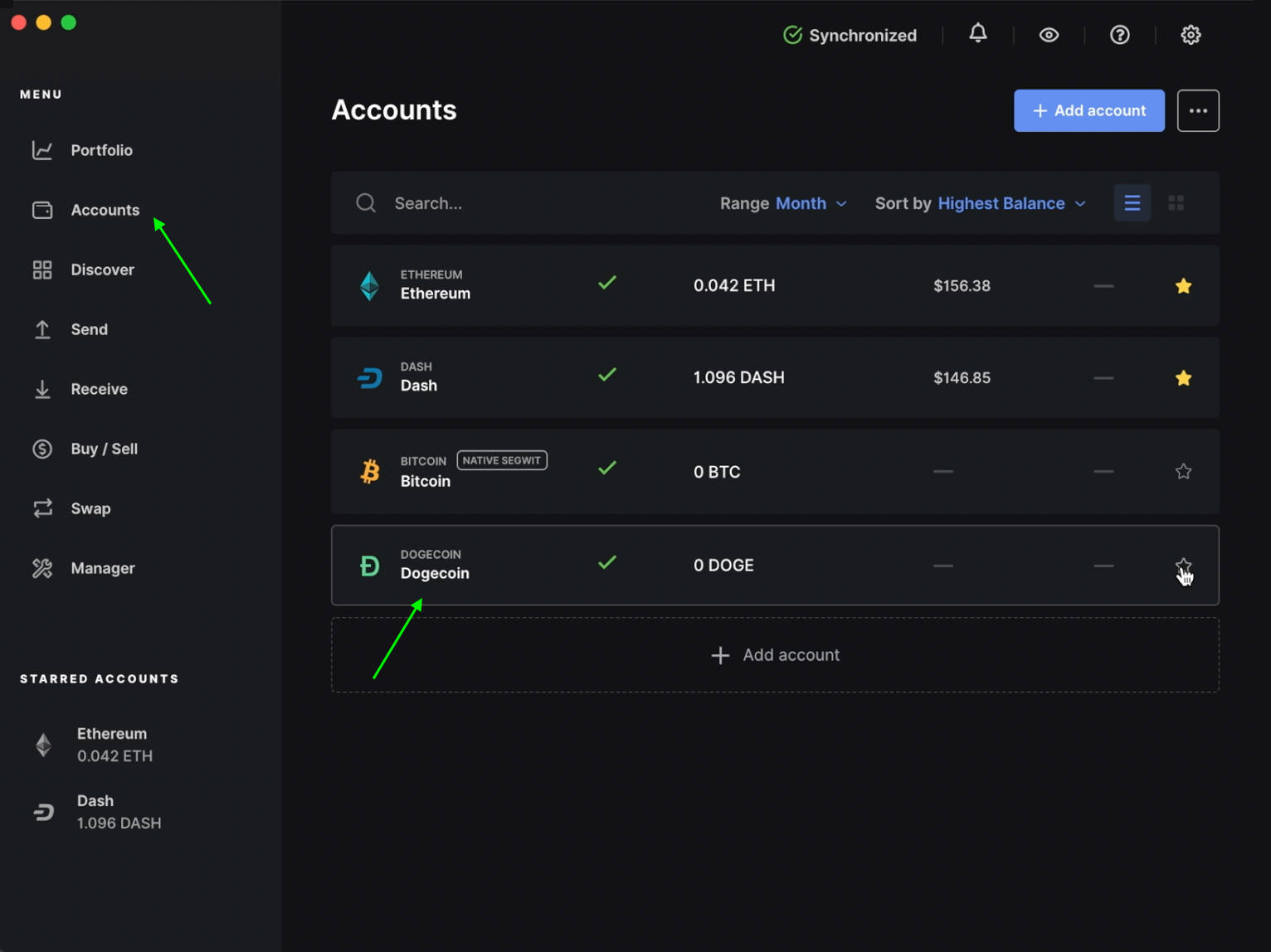Click the Send upload arrow icon
The height and width of the screenshot is (952, 1271).
42,329
